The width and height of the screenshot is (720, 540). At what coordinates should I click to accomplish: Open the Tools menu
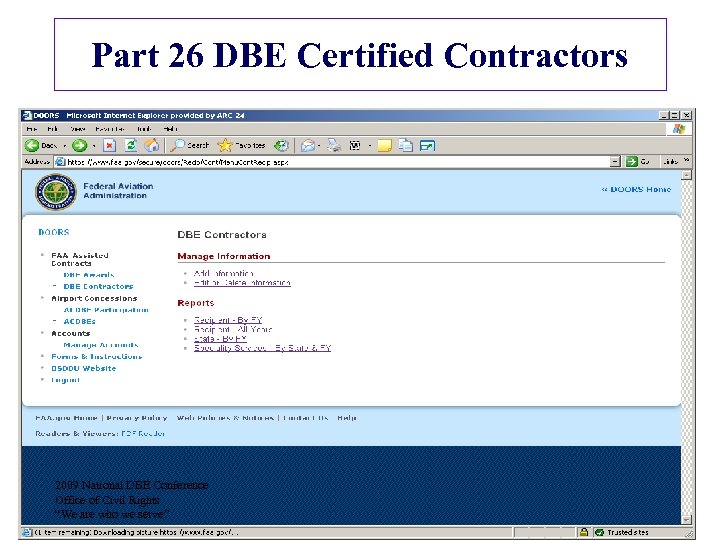[144, 129]
